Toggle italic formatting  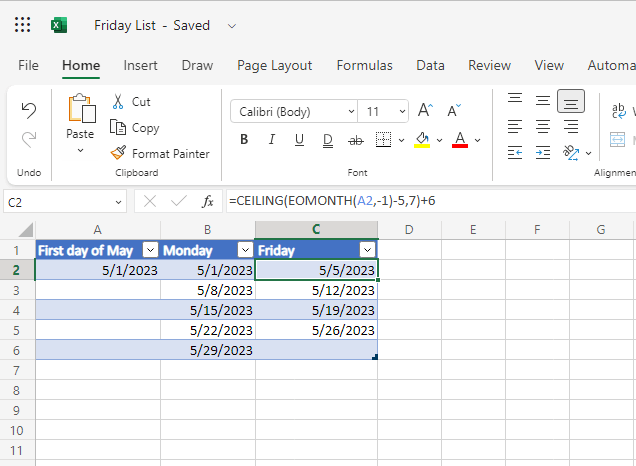tap(271, 140)
